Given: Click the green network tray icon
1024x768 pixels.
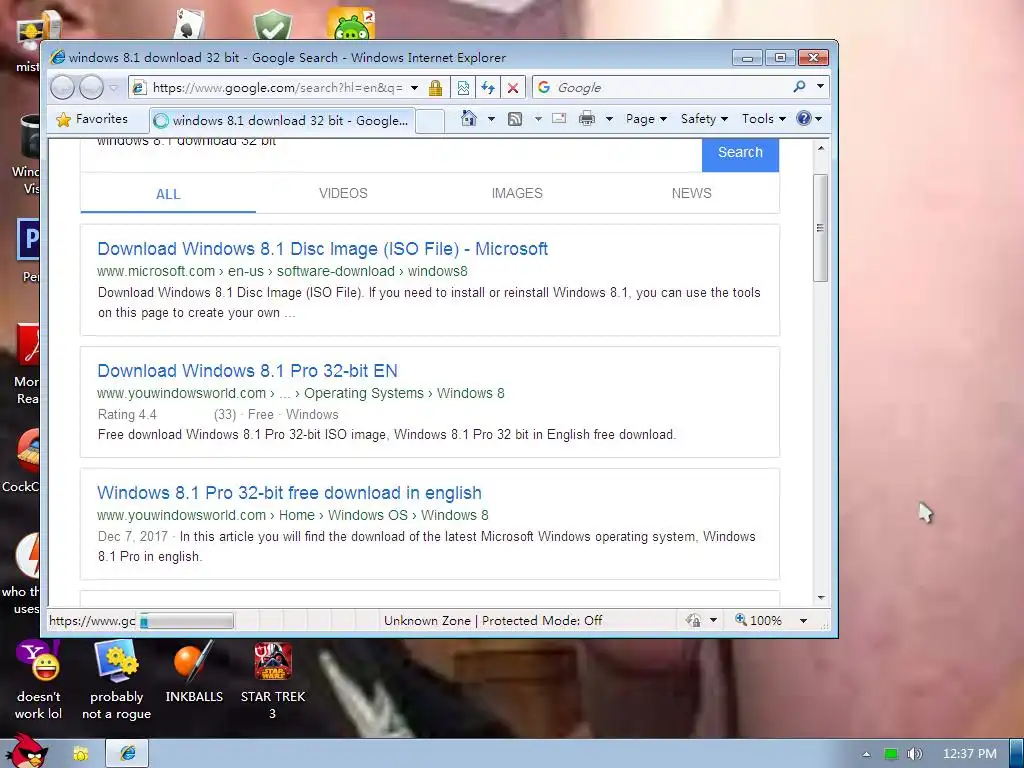Looking at the screenshot, I should [x=891, y=754].
